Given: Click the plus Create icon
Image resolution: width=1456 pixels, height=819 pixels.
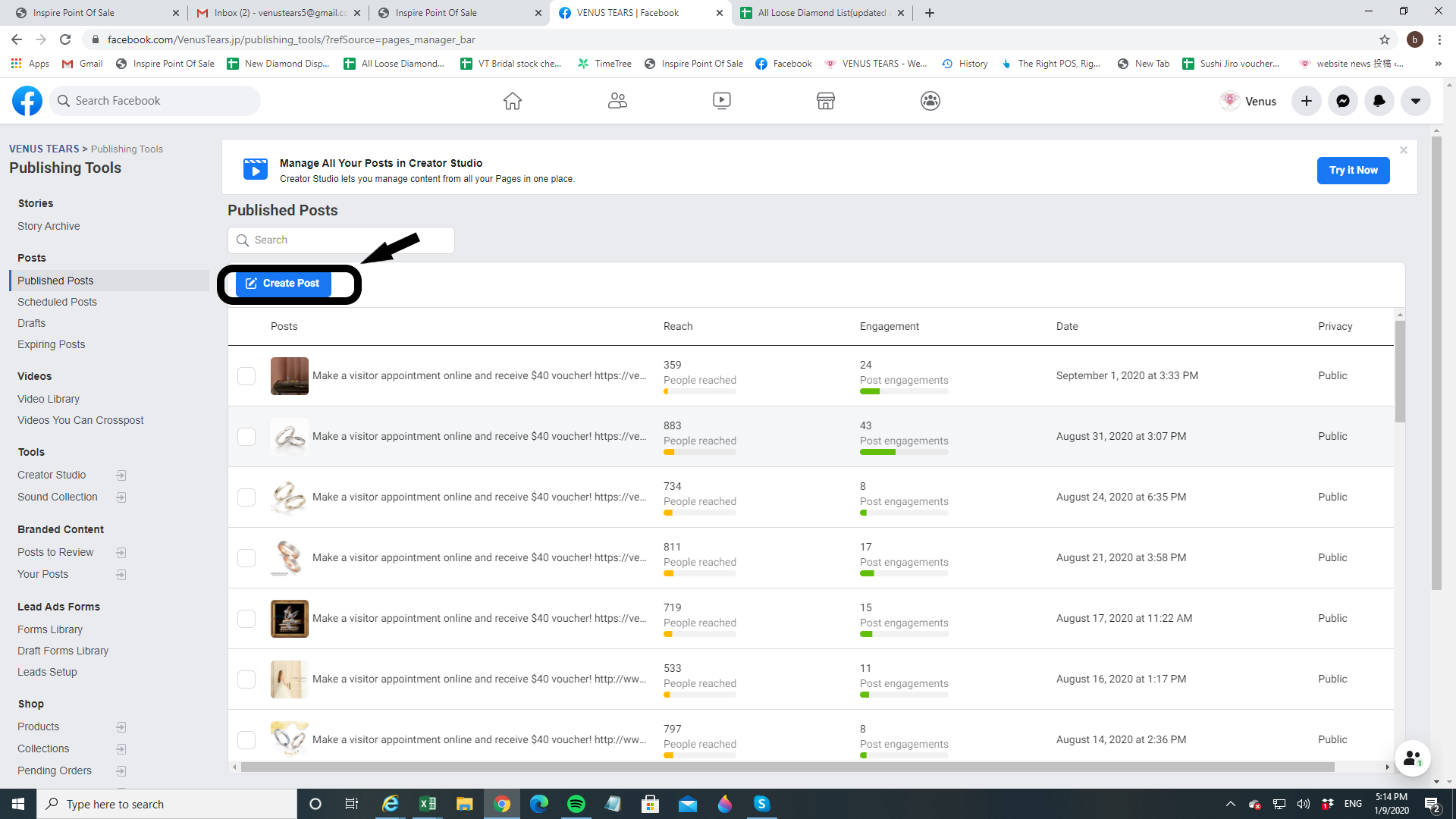Looking at the screenshot, I should coord(1307,101).
